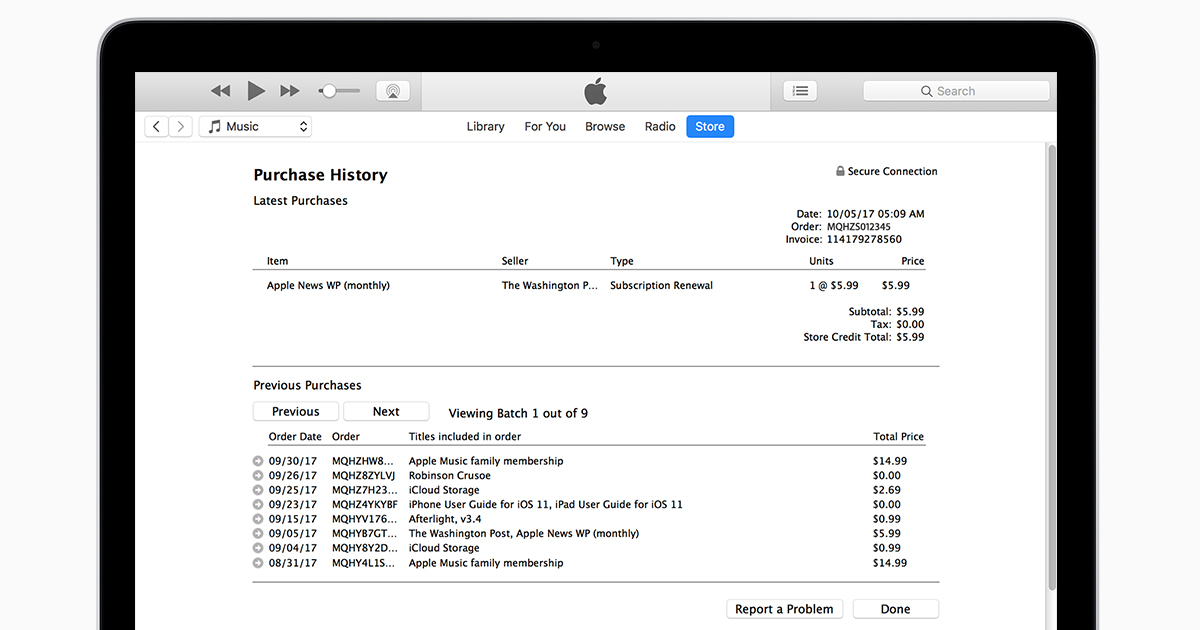1200x630 pixels.
Task: Click the Apple Music family membership 09/30/17 title
Action: coord(486,461)
